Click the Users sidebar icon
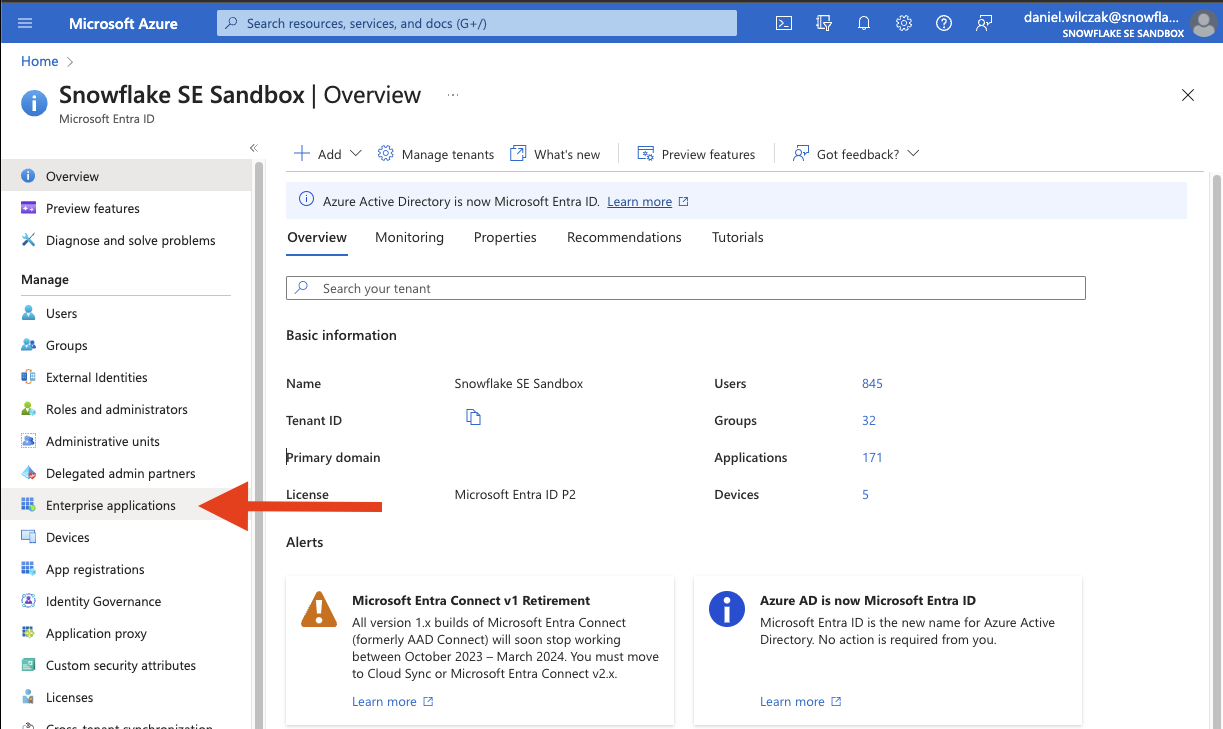This screenshot has width=1223, height=729. 28,313
